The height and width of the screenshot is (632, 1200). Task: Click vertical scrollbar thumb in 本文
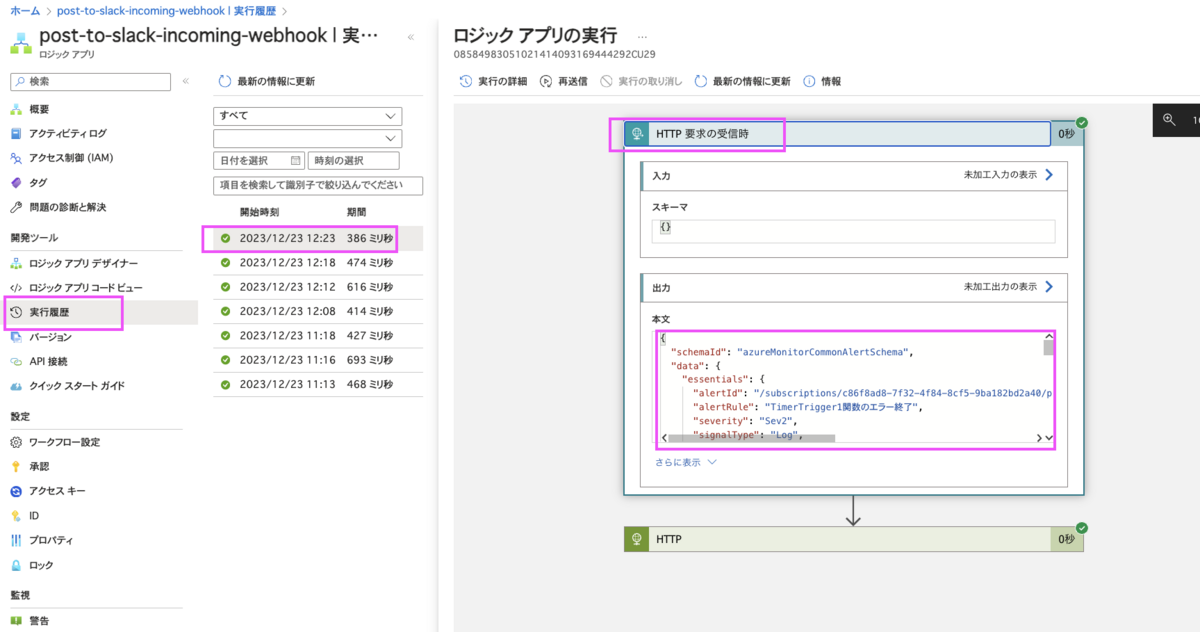tap(1049, 347)
